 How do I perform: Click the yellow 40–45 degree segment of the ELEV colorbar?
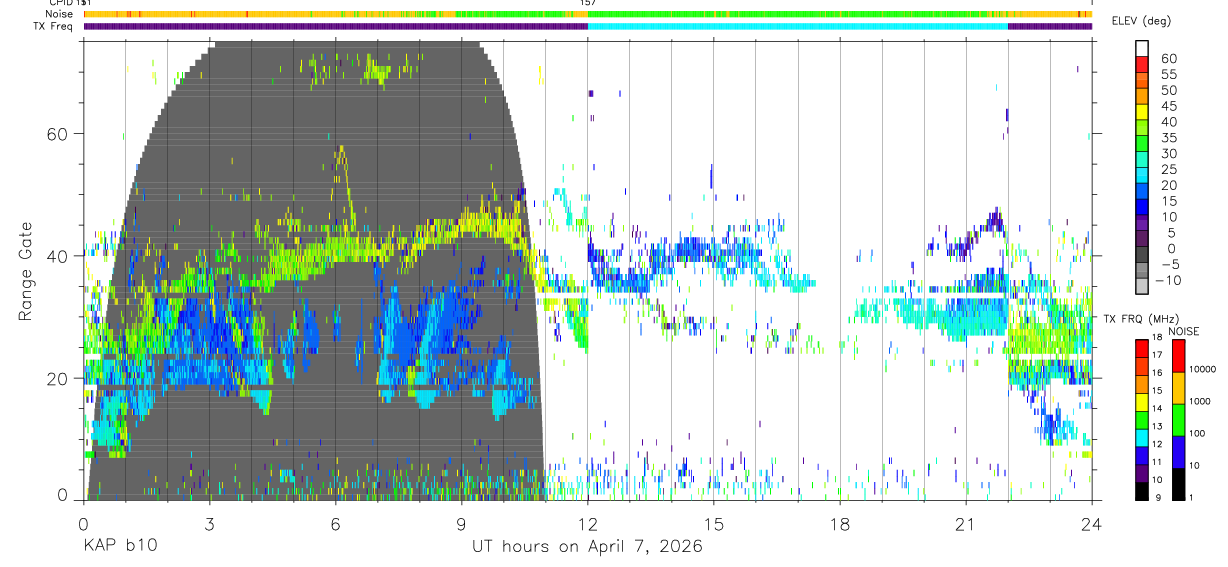1143,113
